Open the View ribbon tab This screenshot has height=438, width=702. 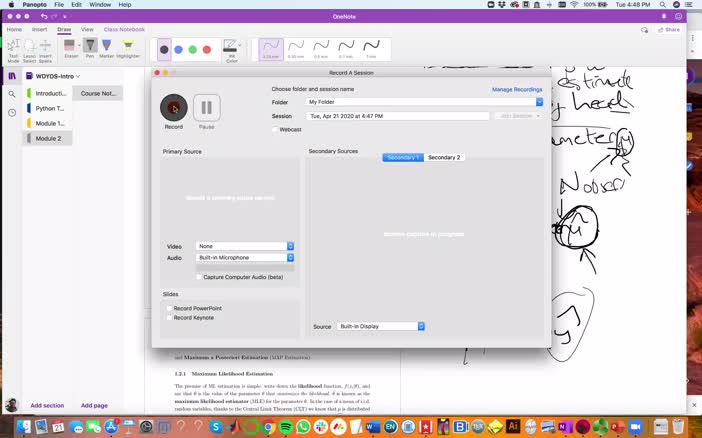pos(87,29)
